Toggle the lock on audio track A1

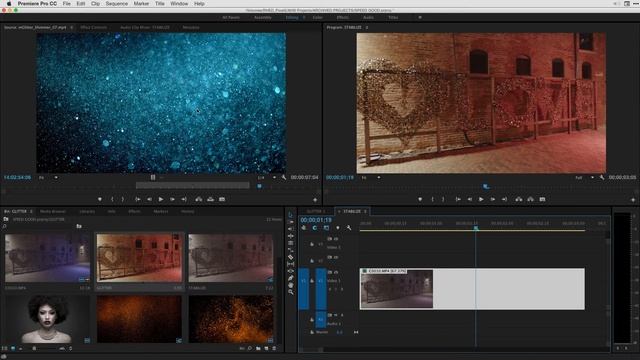tap(312, 320)
